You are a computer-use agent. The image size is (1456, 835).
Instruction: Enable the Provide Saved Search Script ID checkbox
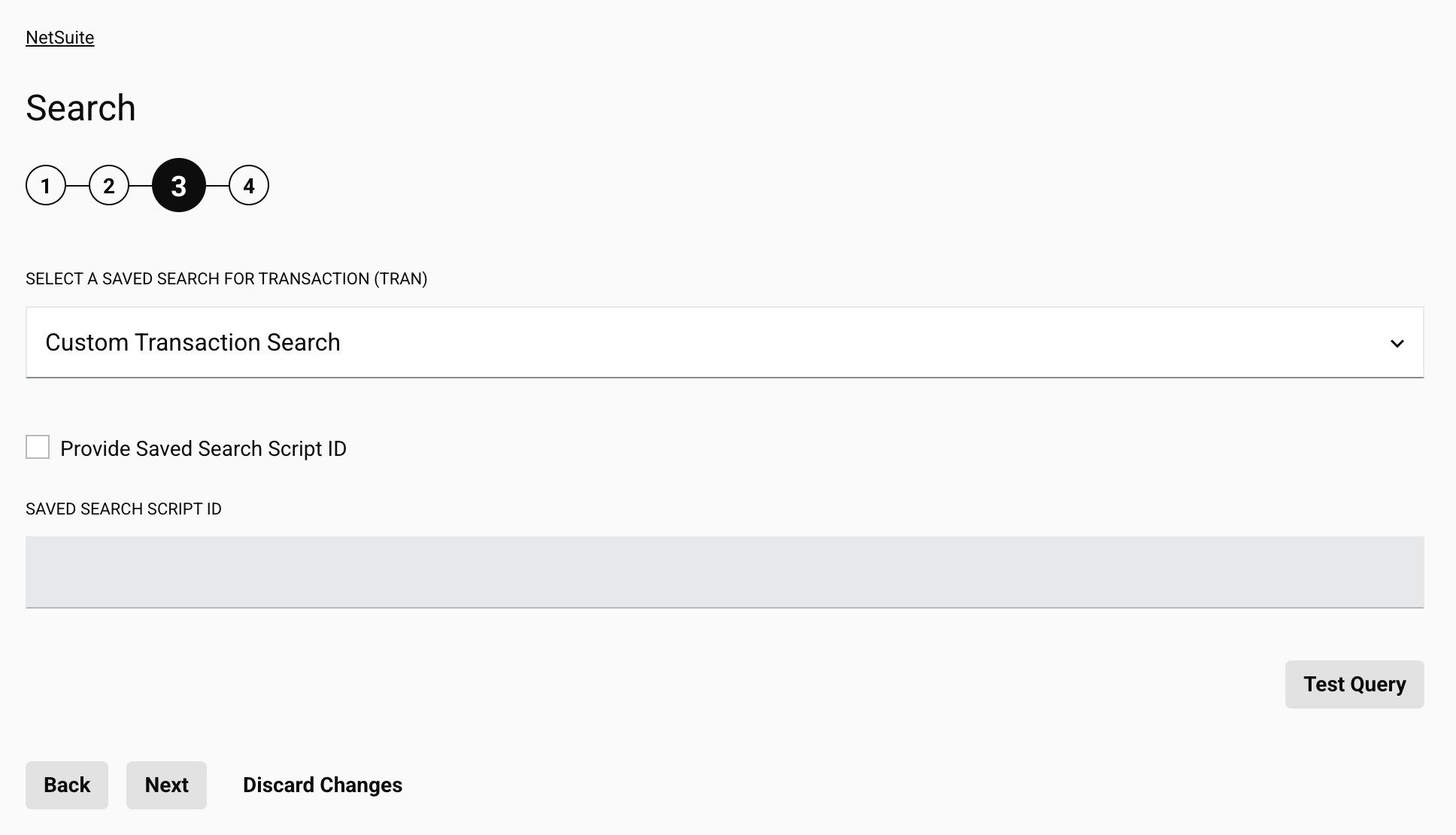click(38, 447)
